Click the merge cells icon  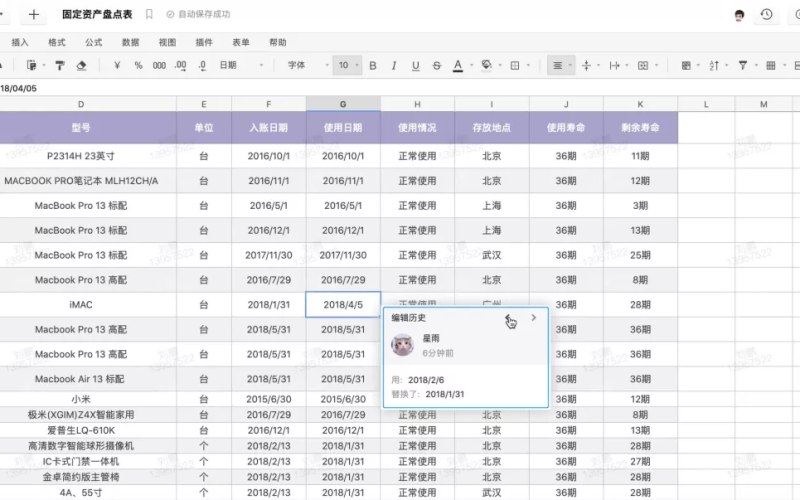[643, 65]
